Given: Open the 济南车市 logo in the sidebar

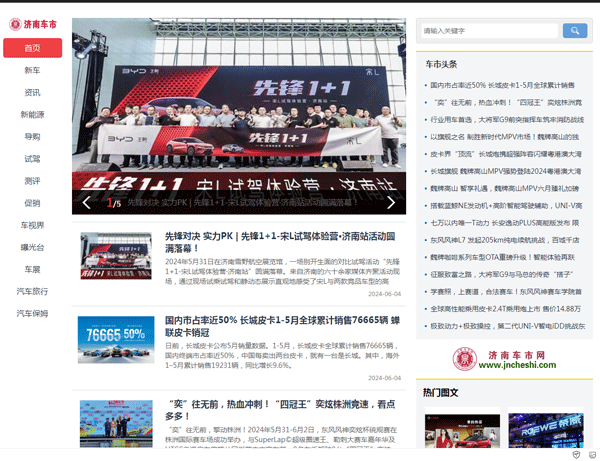Looking at the screenshot, I should (x=33, y=24).
